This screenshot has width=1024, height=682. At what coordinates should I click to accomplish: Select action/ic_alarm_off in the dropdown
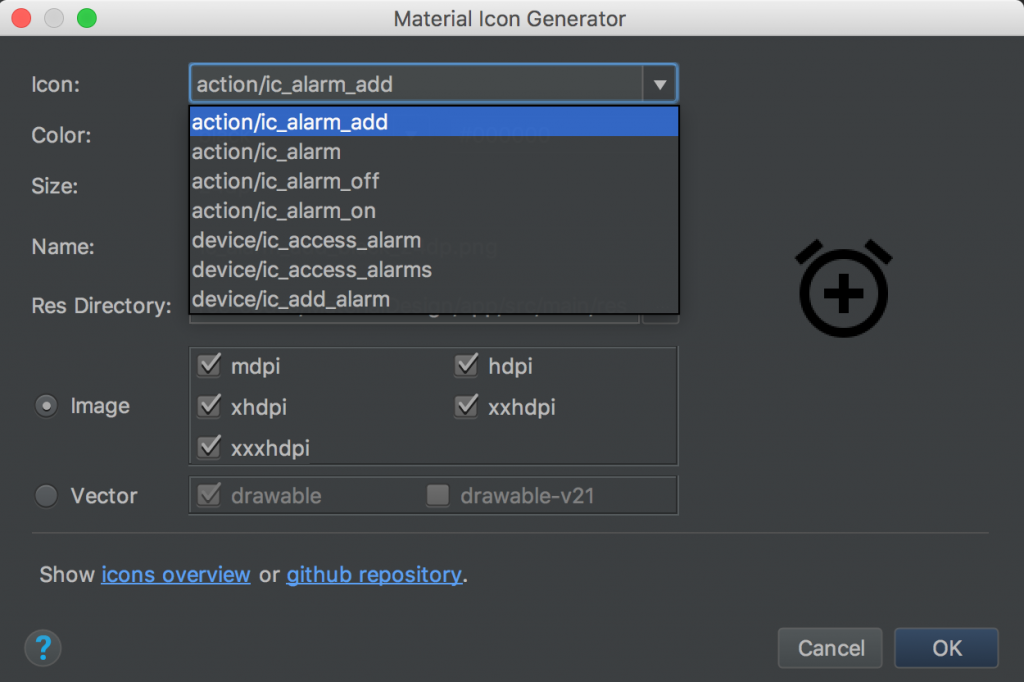tap(286, 182)
